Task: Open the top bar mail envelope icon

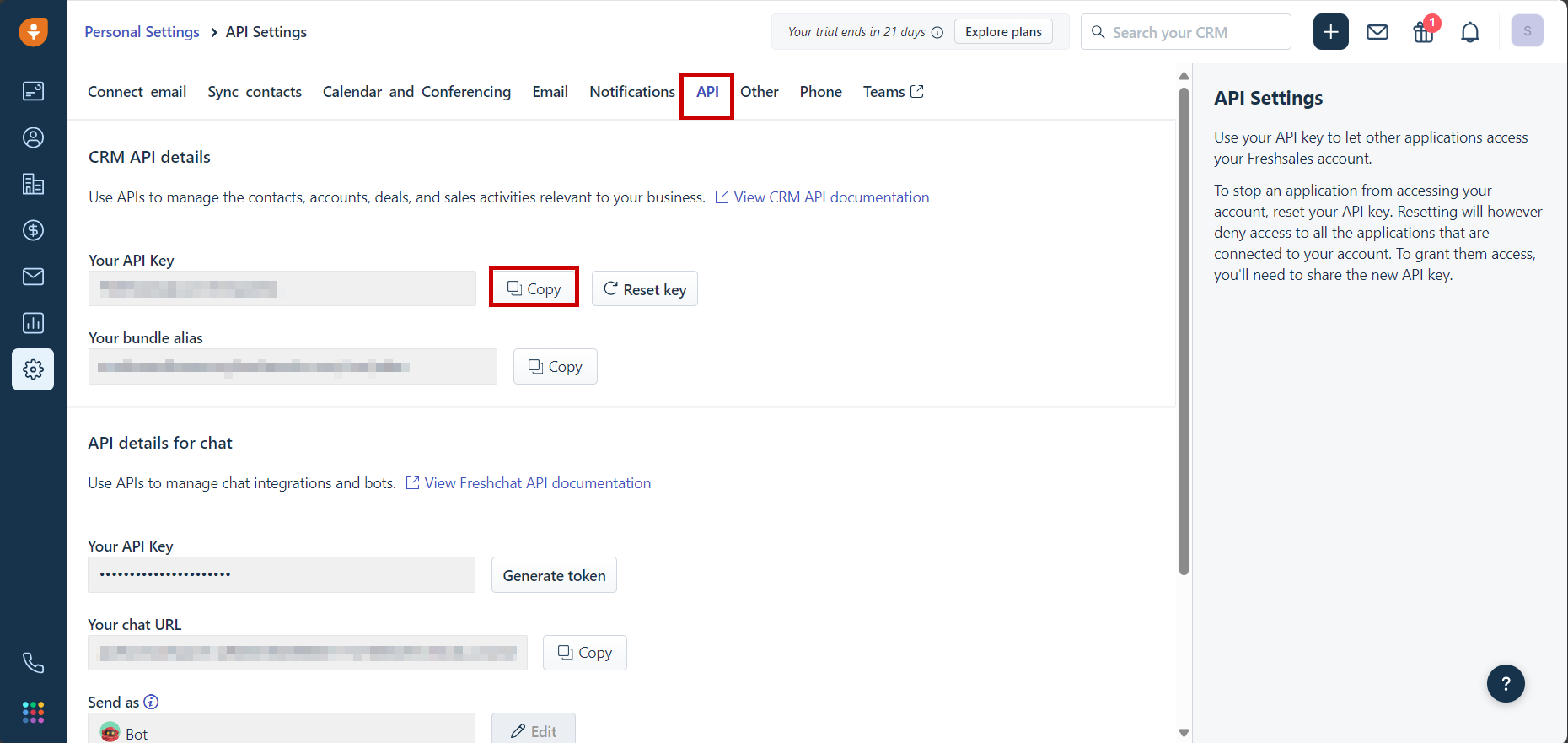Action: [1377, 32]
